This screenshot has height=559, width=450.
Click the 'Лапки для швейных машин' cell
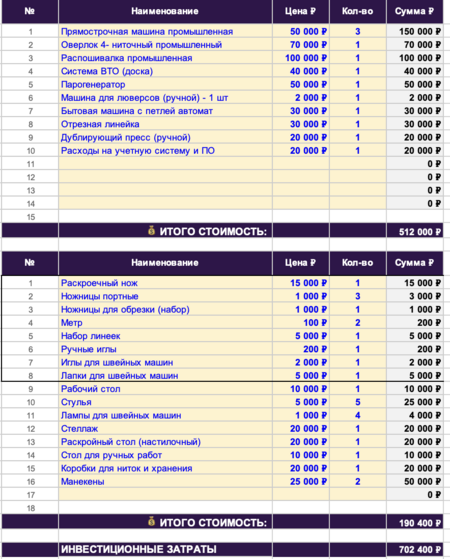point(165,375)
